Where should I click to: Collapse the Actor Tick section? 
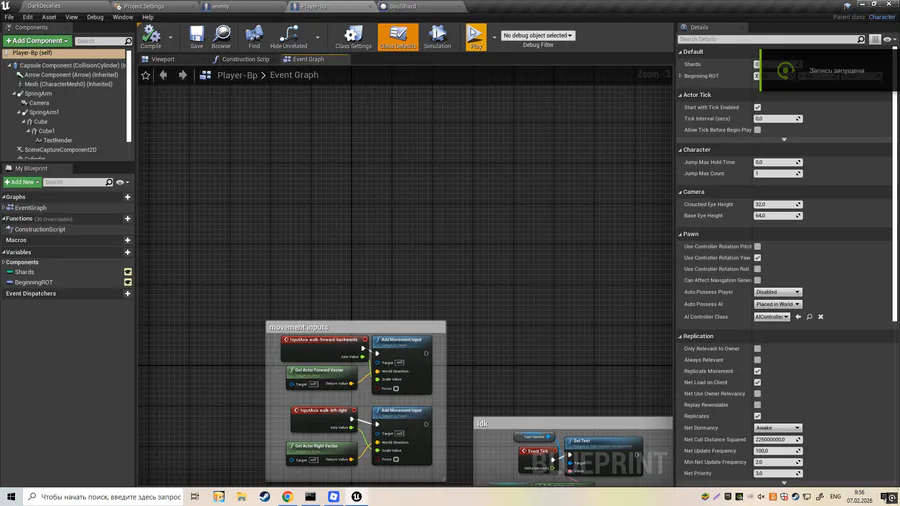coord(681,95)
